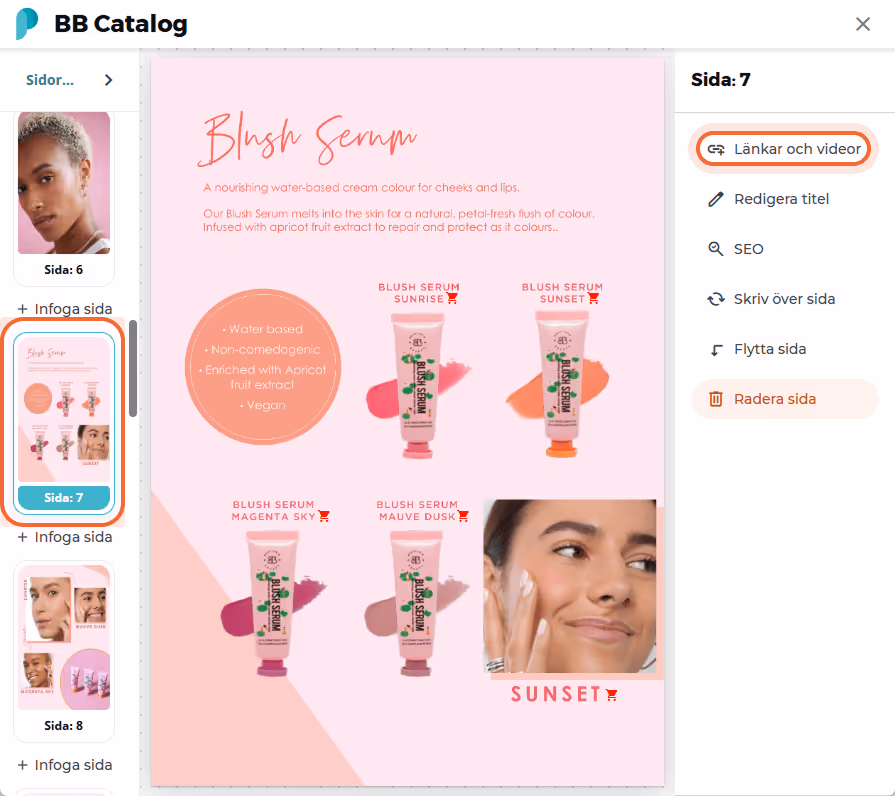The image size is (895, 796).
Task: Click the page list vertical scrollbar
Action: 133,369
